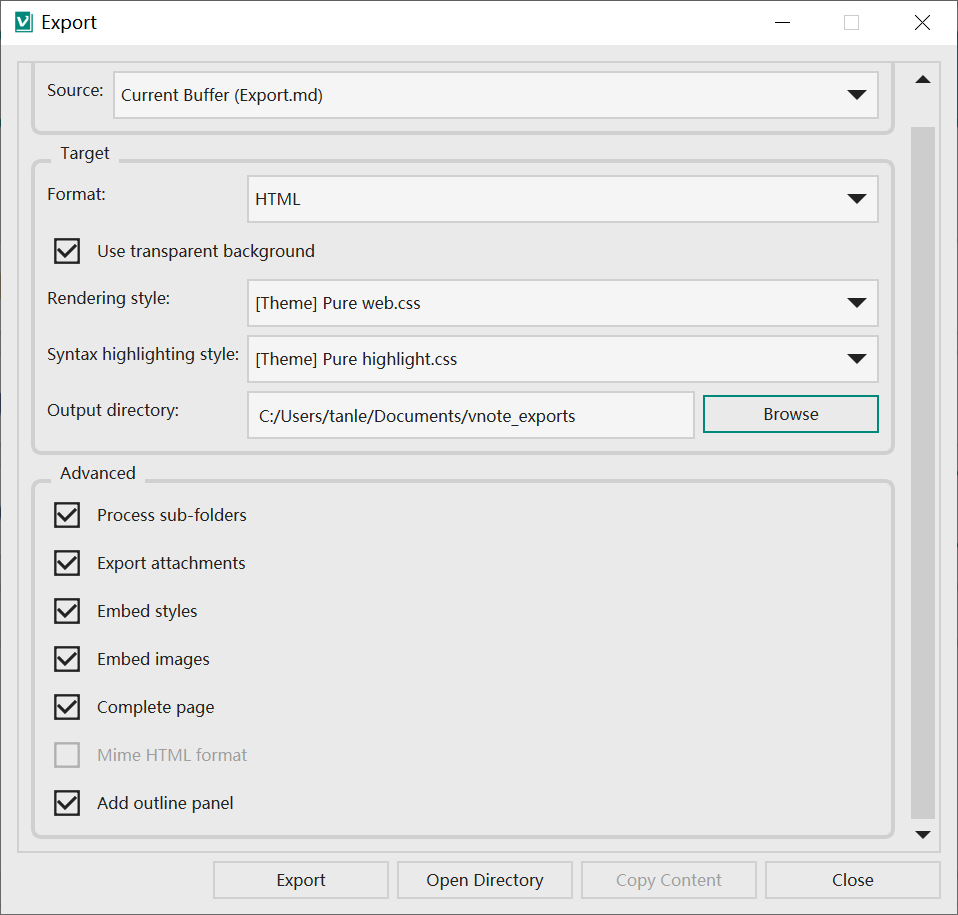
Task: Click the Output directory path field
Action: point(470,415)
